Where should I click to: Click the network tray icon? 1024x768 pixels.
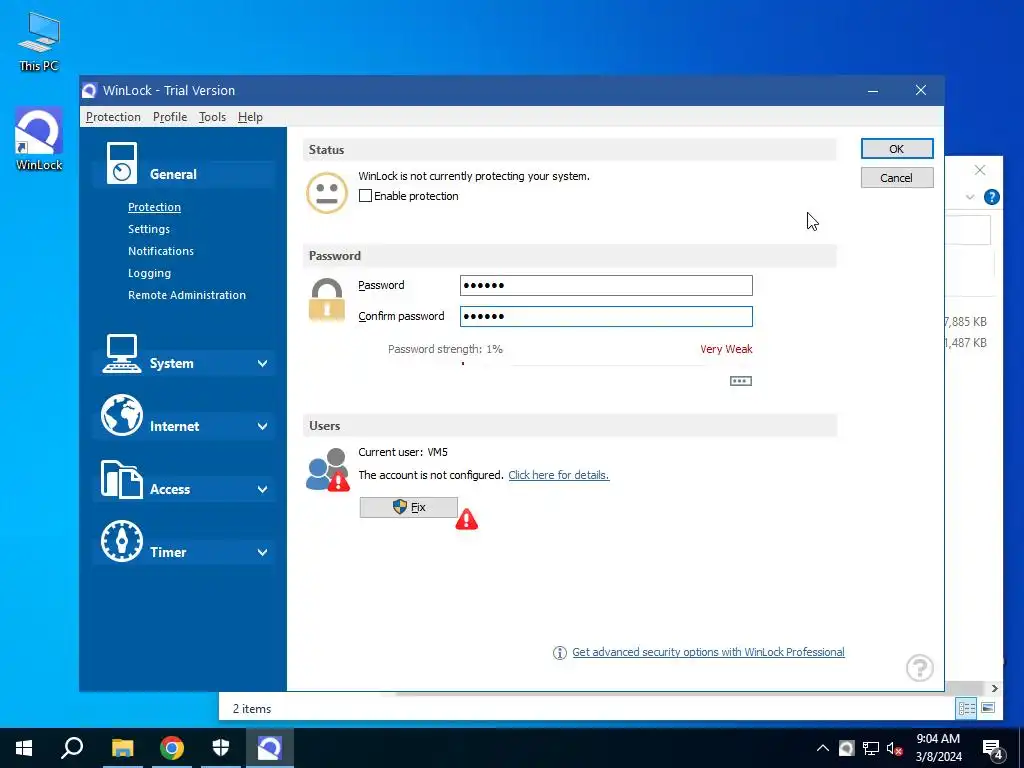click(871, 748)
